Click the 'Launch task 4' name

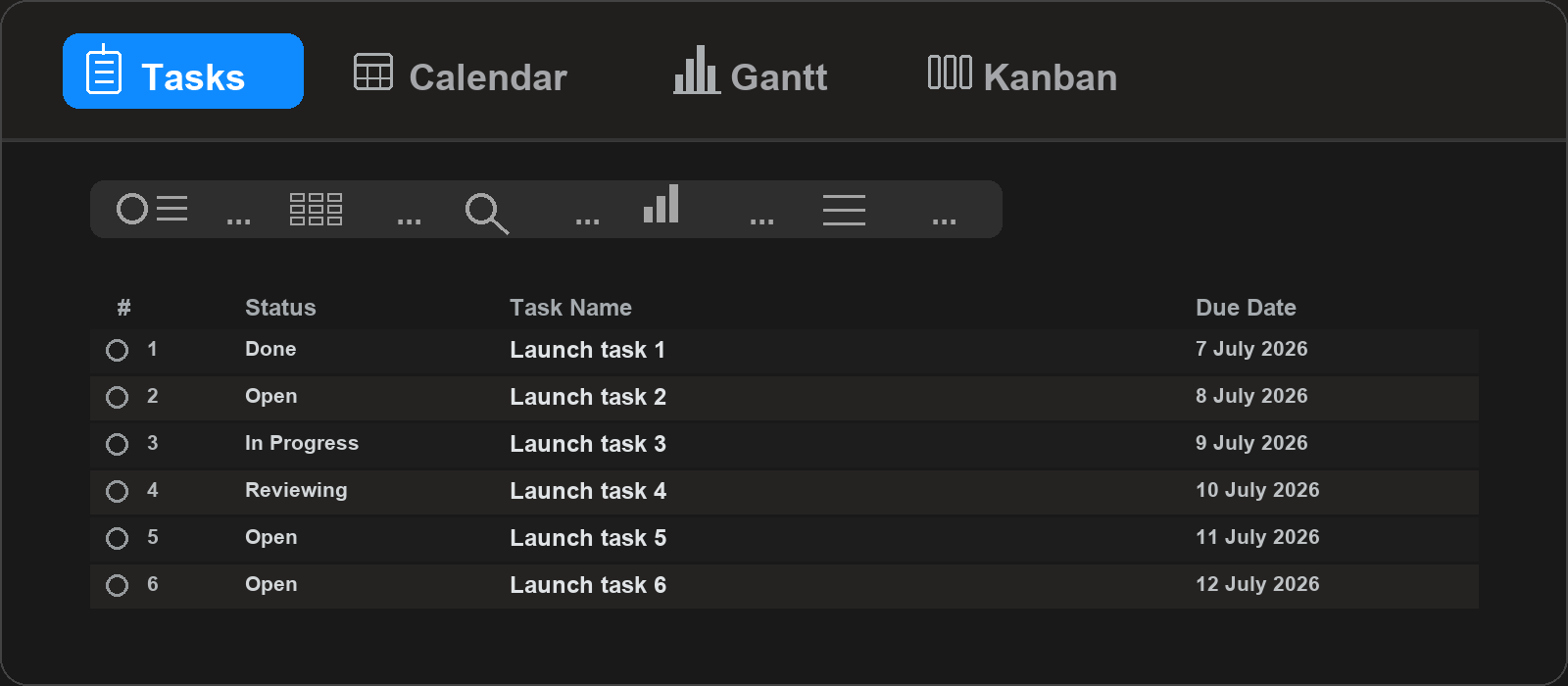(587, 491)
